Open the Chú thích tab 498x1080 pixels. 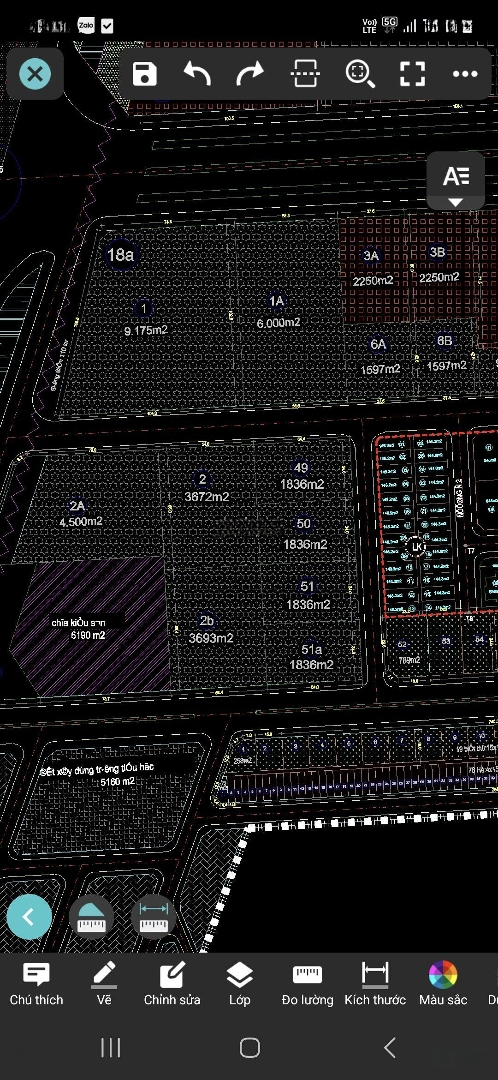tap(36, 984)
